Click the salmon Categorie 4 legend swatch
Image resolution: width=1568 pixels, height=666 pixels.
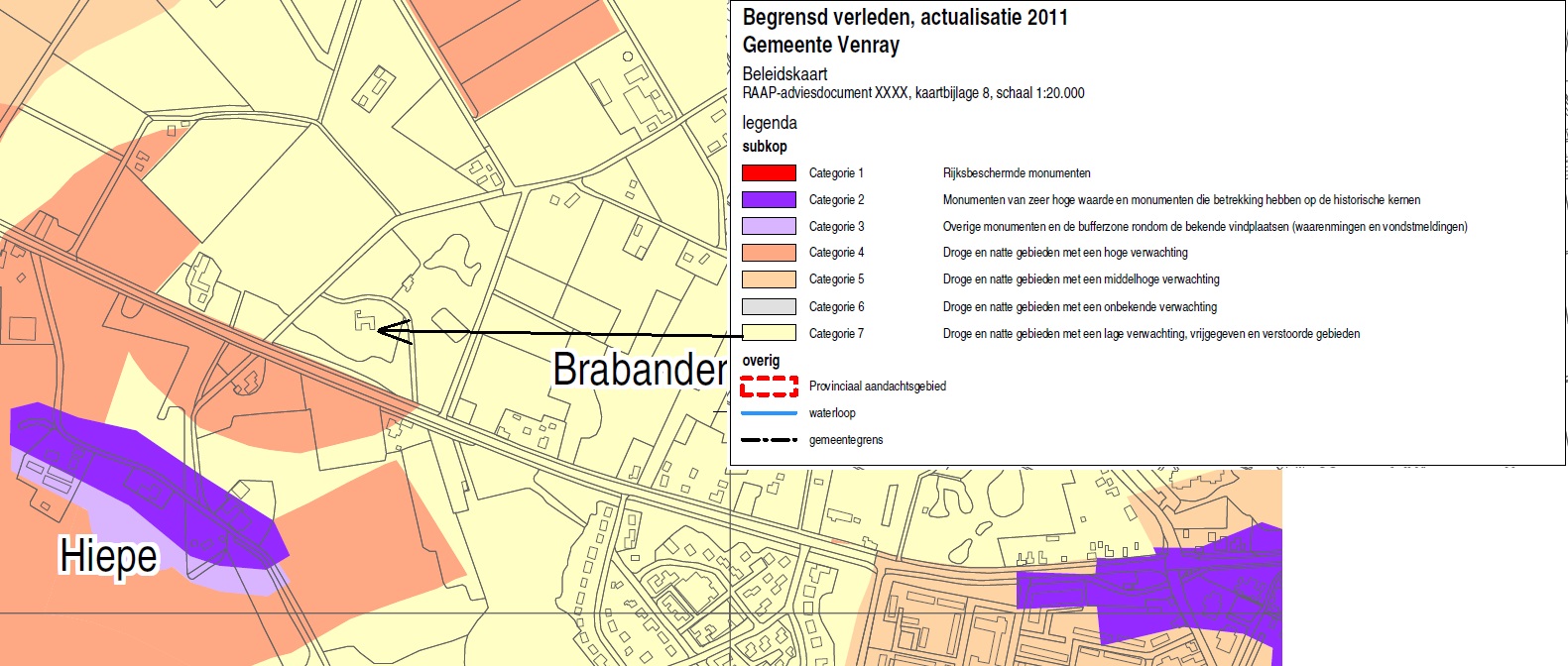point(769,253)
